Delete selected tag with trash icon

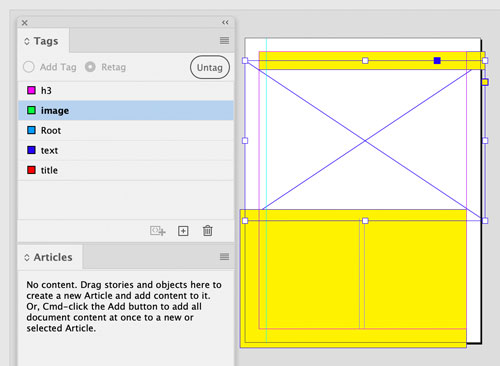point(207,230)
